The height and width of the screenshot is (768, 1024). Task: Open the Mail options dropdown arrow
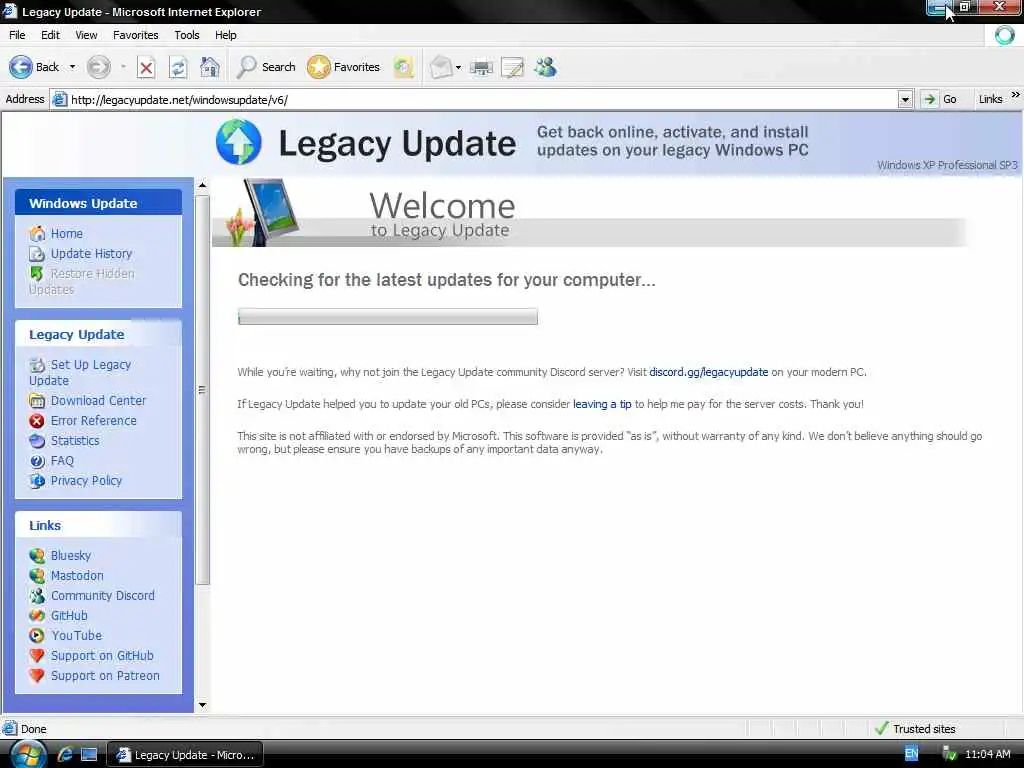[458, 67]
